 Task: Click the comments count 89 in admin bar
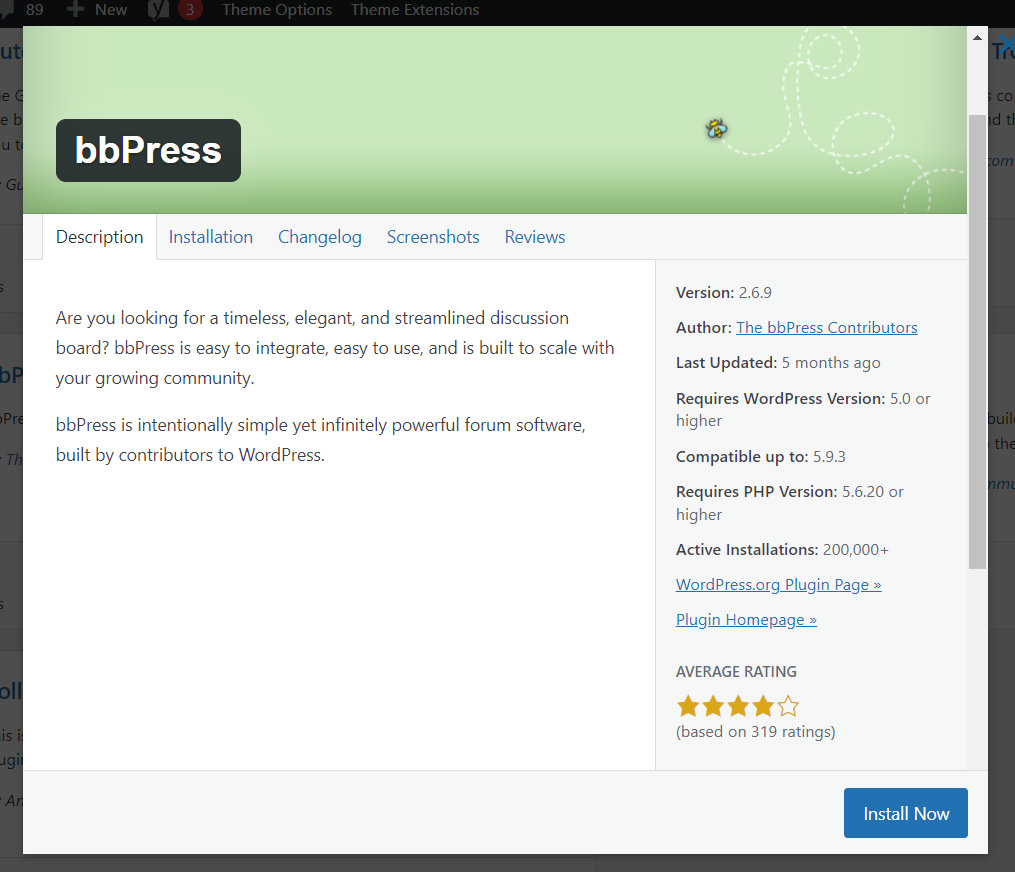click(x=34, y=10)
